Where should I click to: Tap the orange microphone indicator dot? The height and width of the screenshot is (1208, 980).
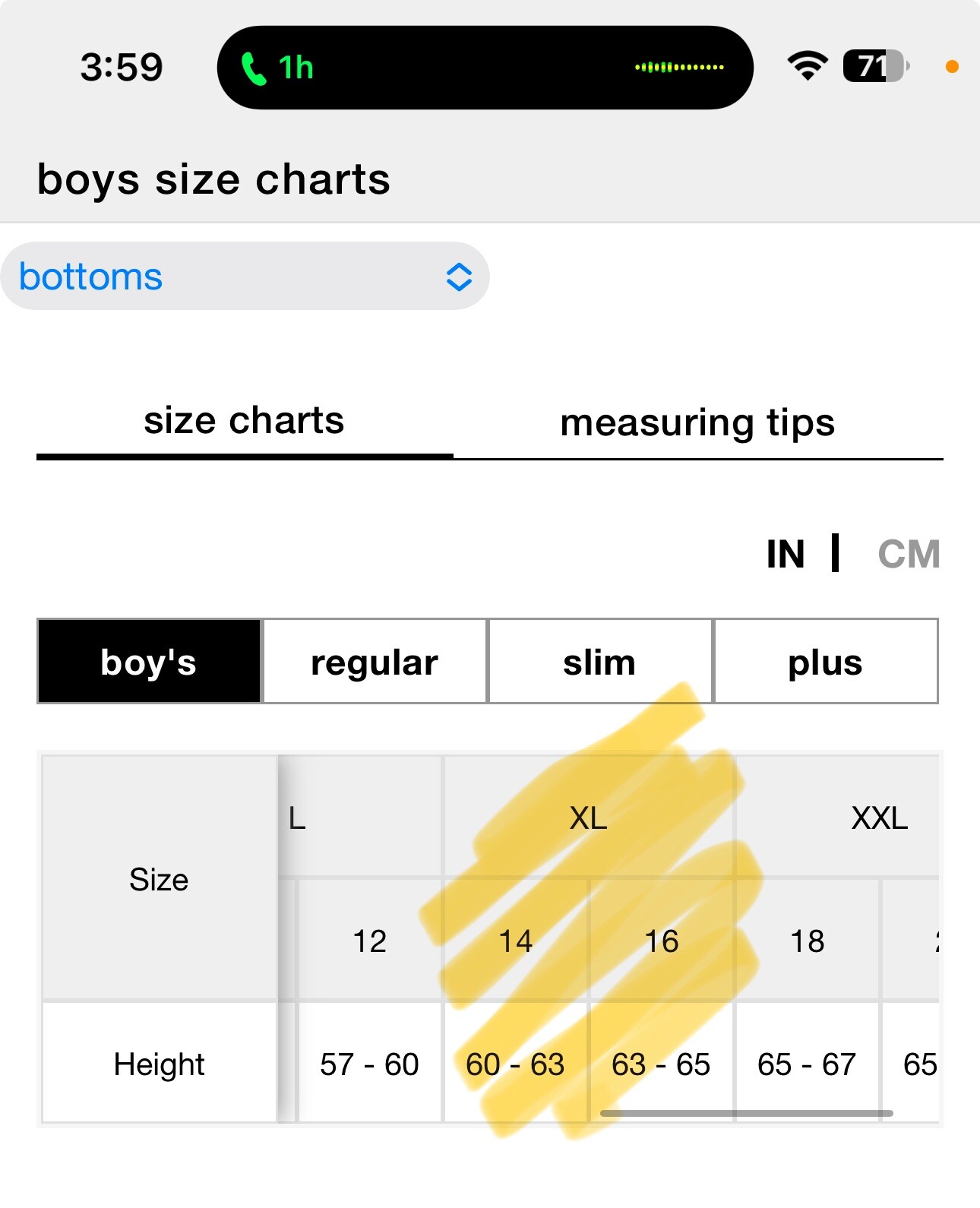(x=951, y=67)
